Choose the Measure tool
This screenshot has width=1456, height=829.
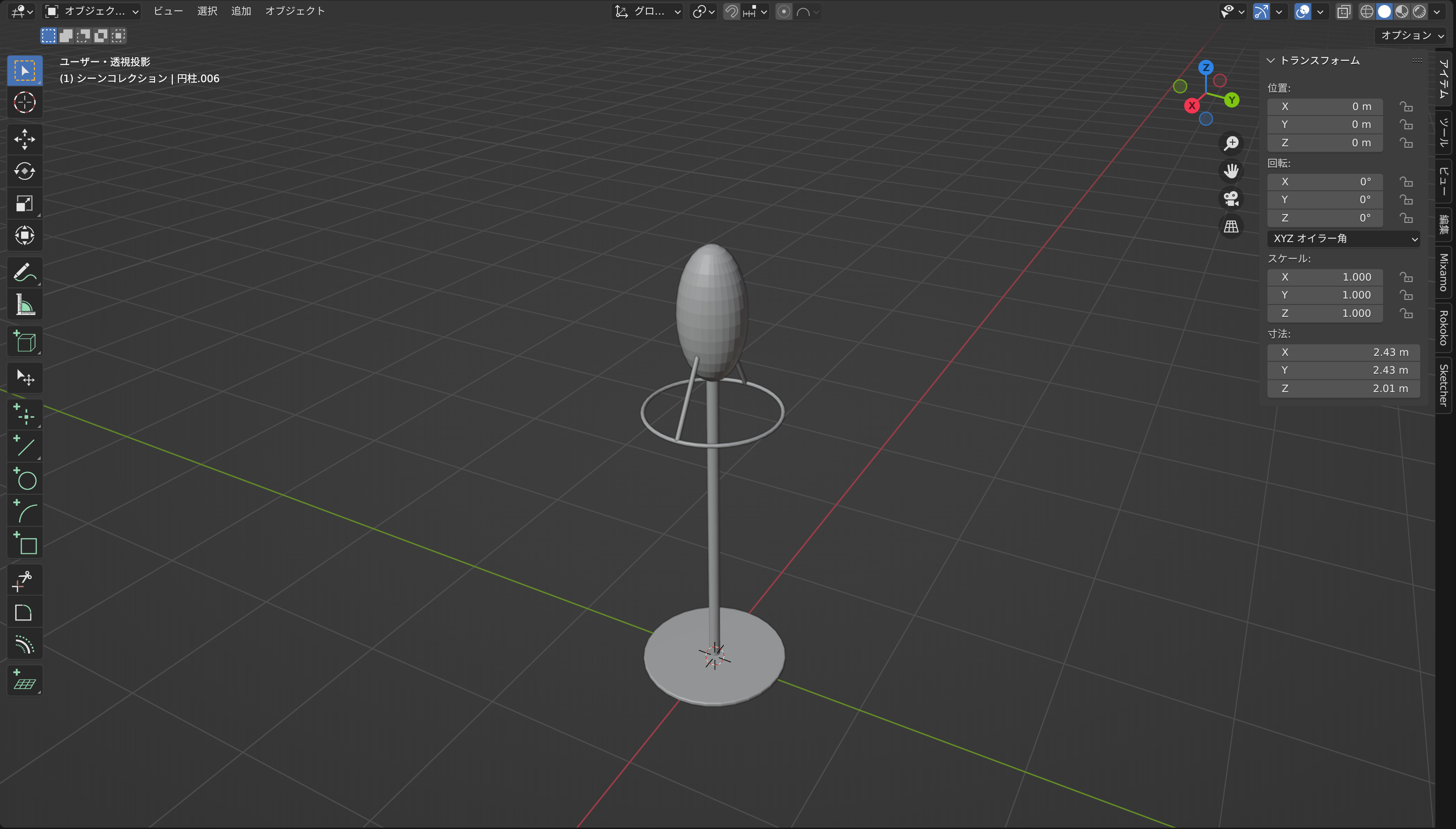24,304
